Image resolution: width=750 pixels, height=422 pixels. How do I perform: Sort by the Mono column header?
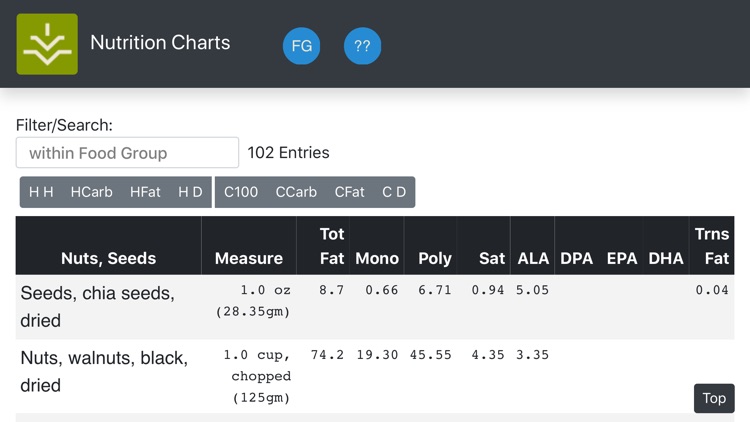coord(377,245)
